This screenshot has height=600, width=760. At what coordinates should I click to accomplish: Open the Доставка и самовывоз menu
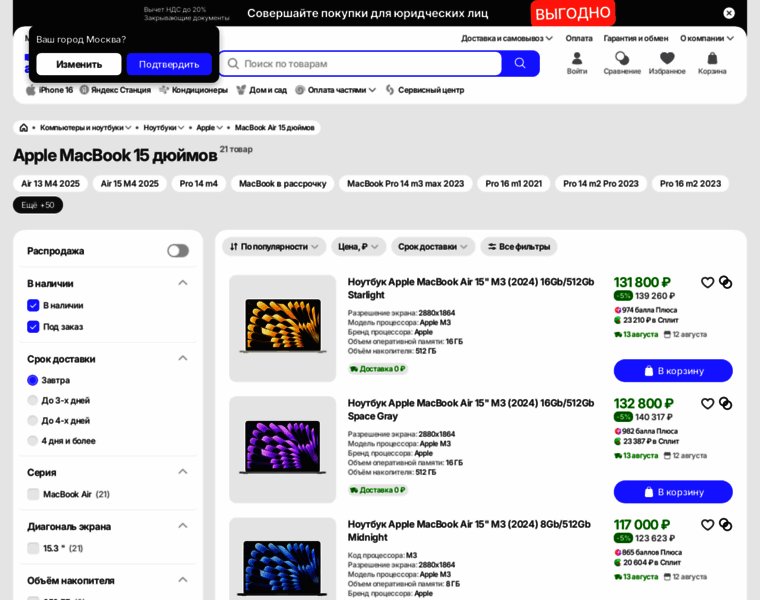506,38
